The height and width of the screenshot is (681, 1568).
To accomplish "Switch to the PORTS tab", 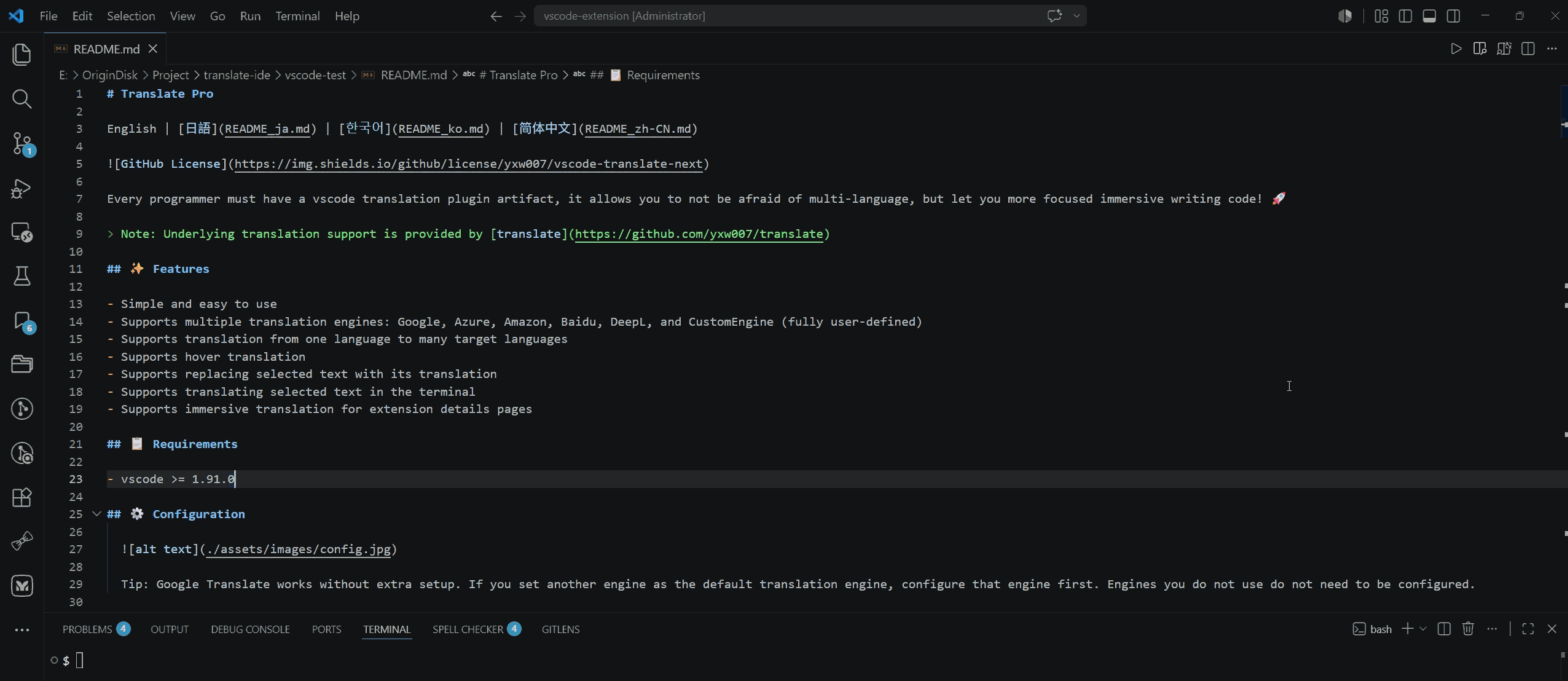I will click(326, 629).
